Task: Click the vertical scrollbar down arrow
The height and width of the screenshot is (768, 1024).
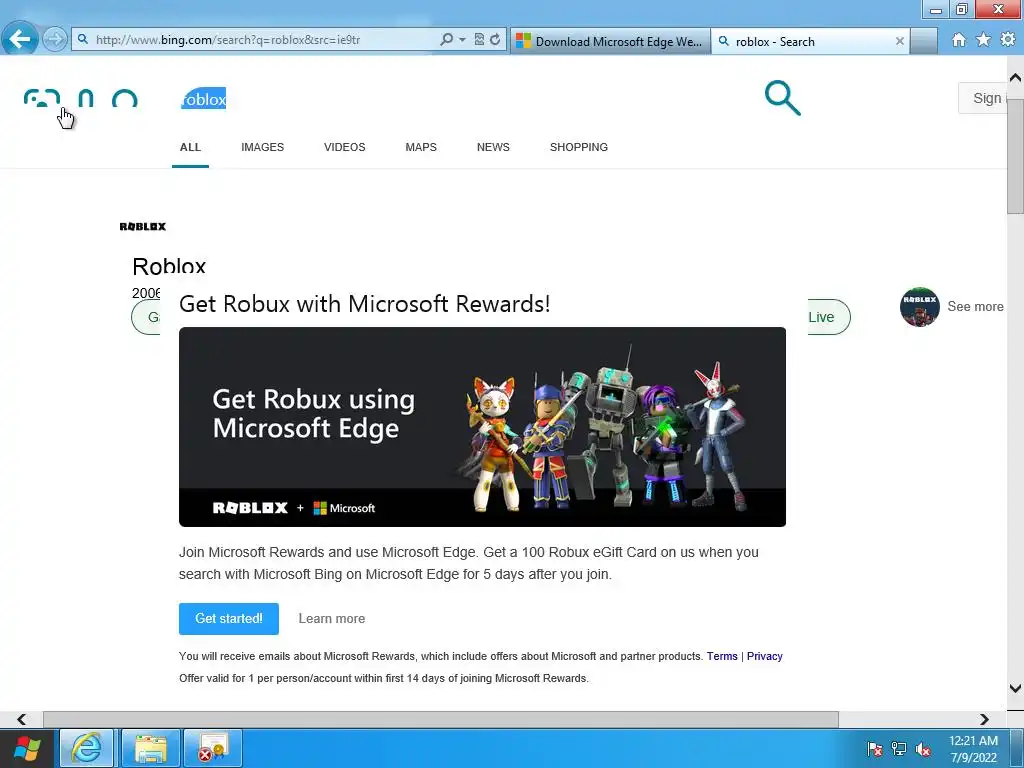Action: [x=1016, y=688]
